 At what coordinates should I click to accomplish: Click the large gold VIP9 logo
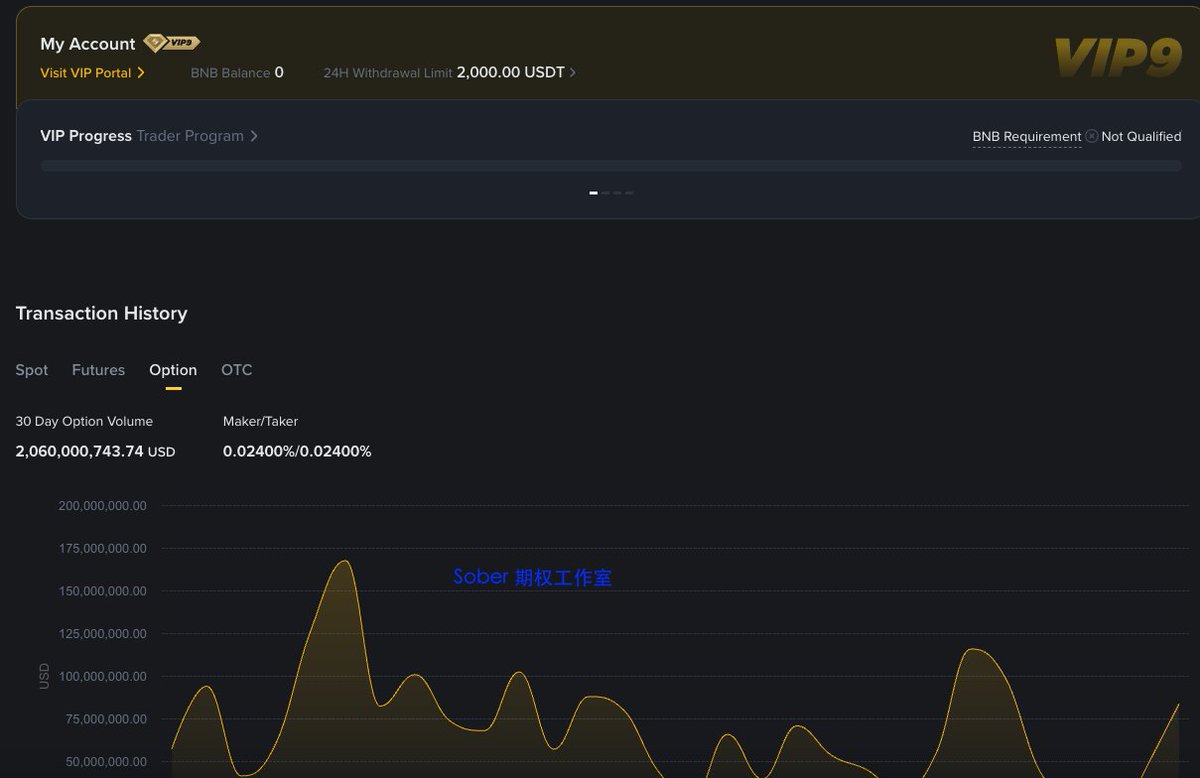coord(1118,58)
